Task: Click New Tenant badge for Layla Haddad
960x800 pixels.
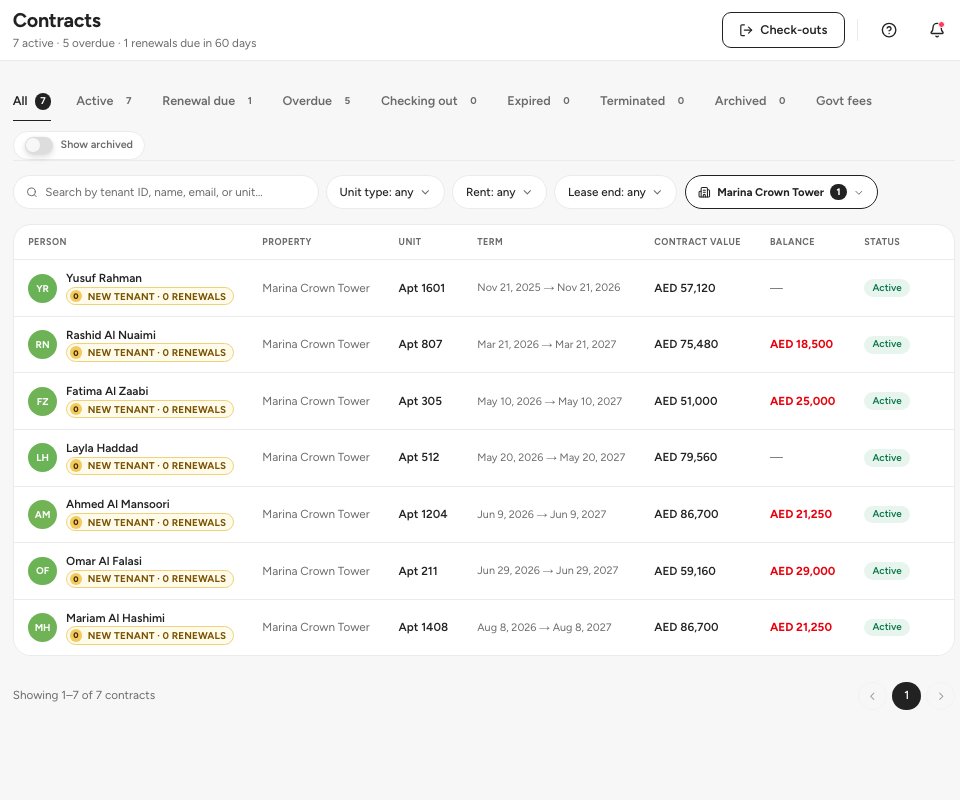Action: pyautogui.click(x=150, y=466)
